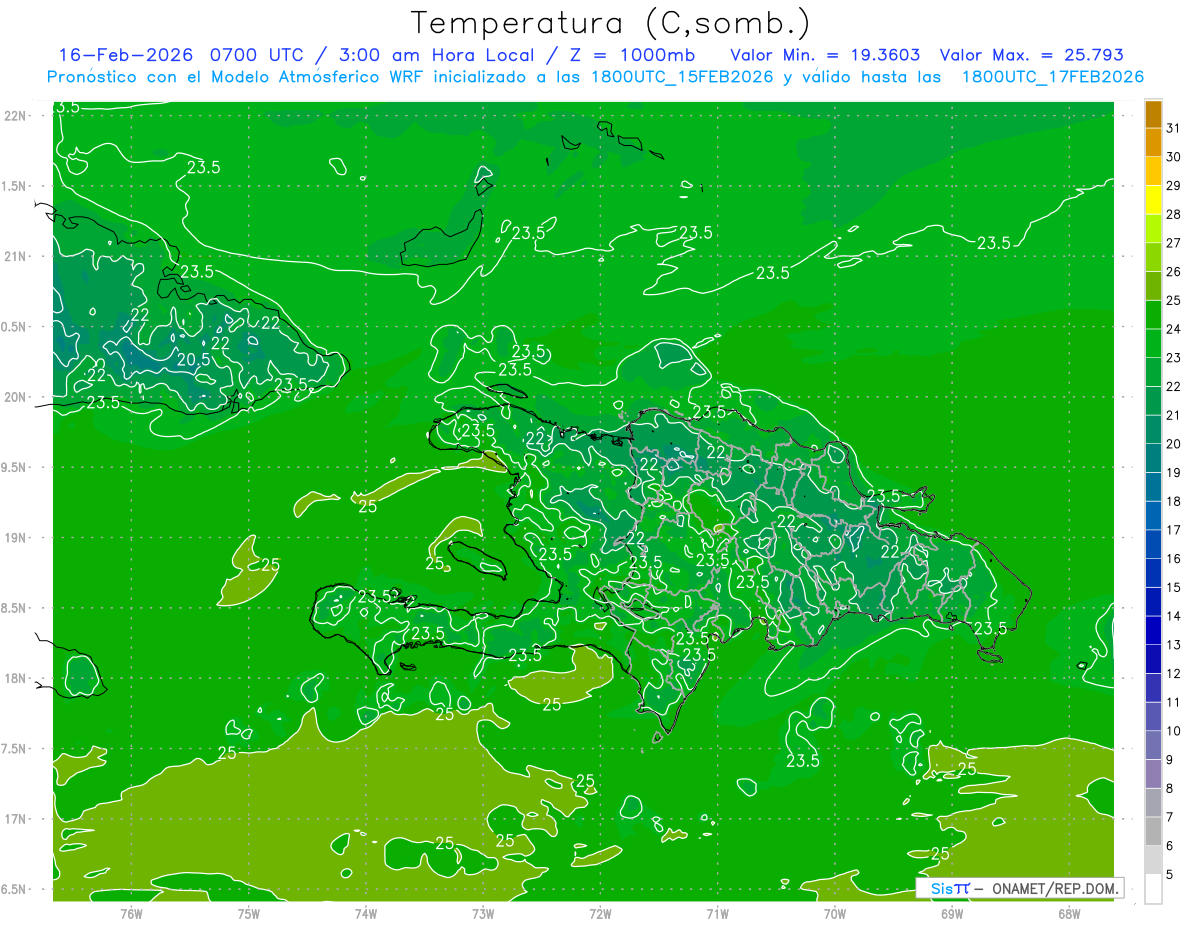1200x927 pixels.
Task: Click the "18N" latitude axis label
Action: (17, 678)
